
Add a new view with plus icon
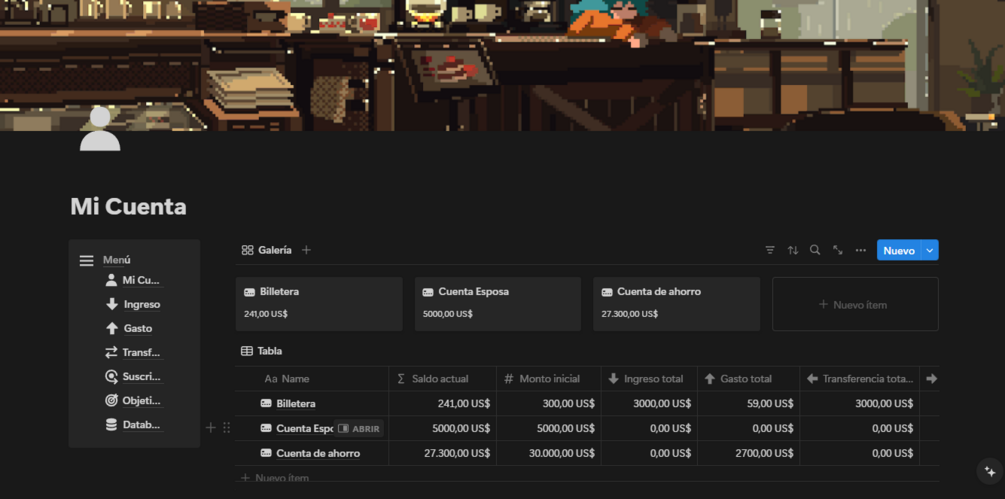click(306, 250)
